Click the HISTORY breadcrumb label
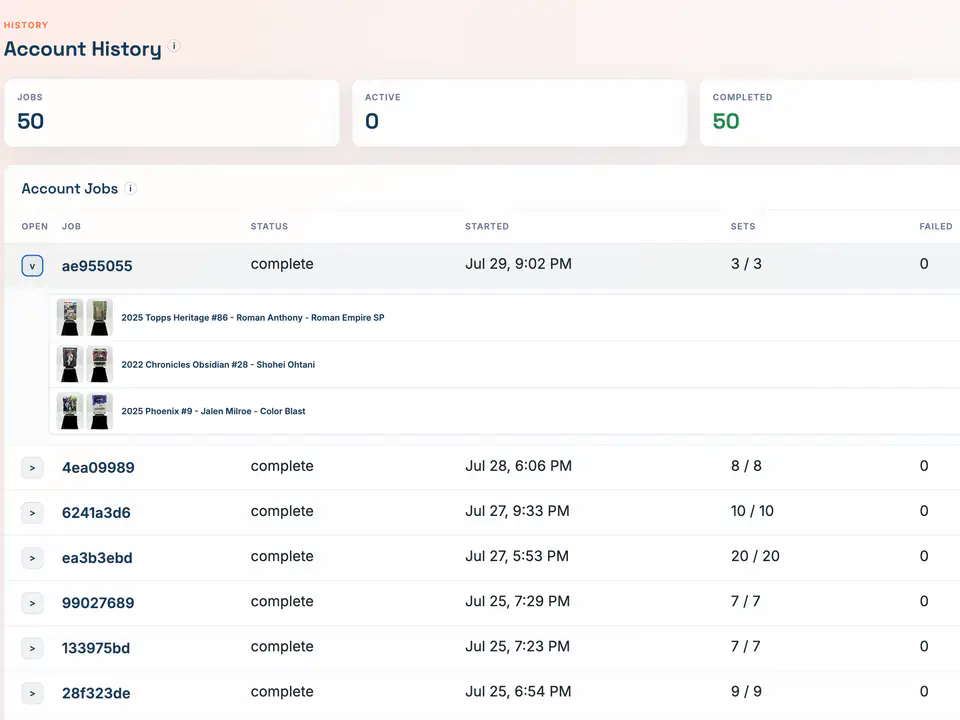 [x=26, y=25]
